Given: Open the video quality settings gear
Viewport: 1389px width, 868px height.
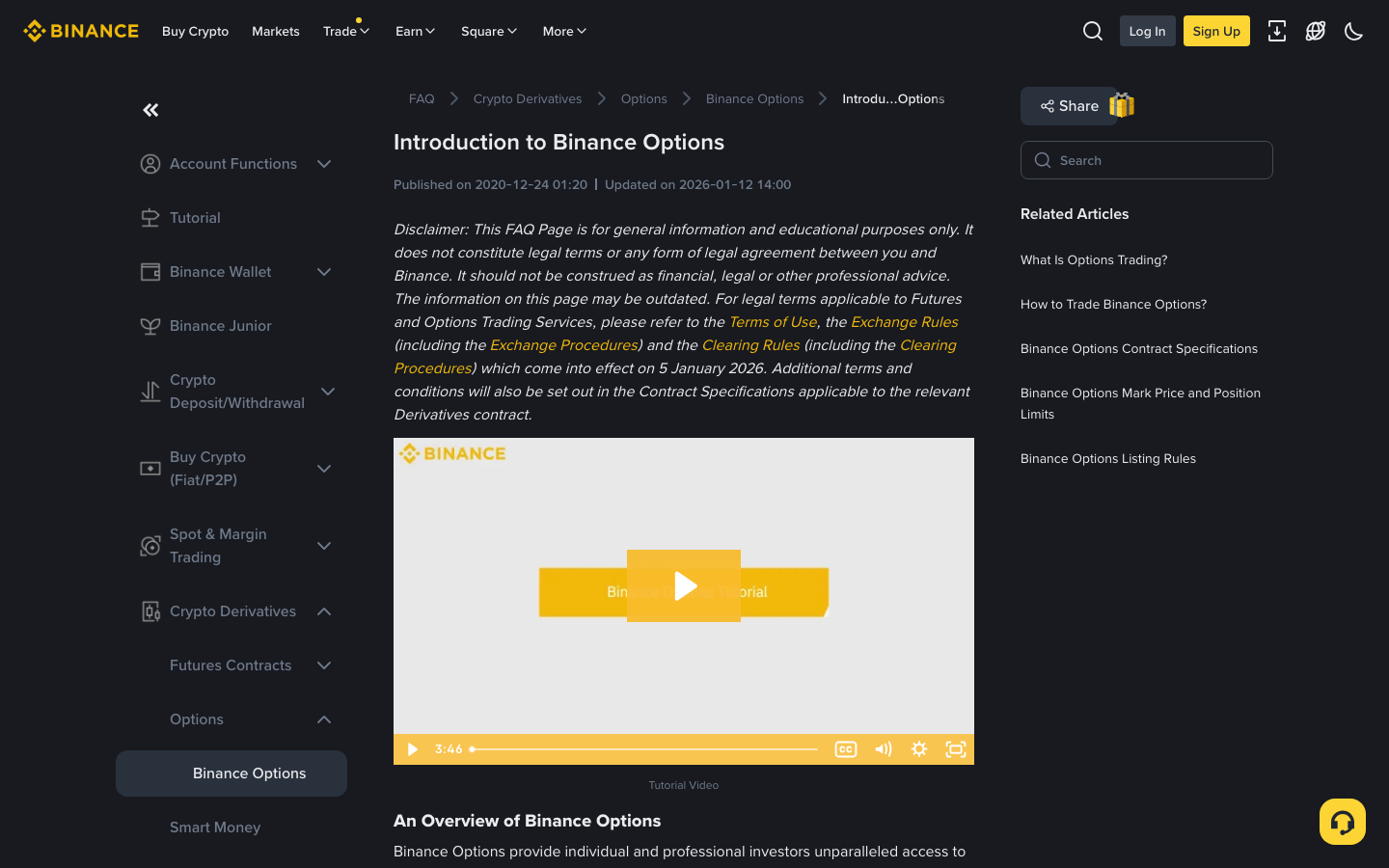Looking at the screenshot, I should (918, 748).
